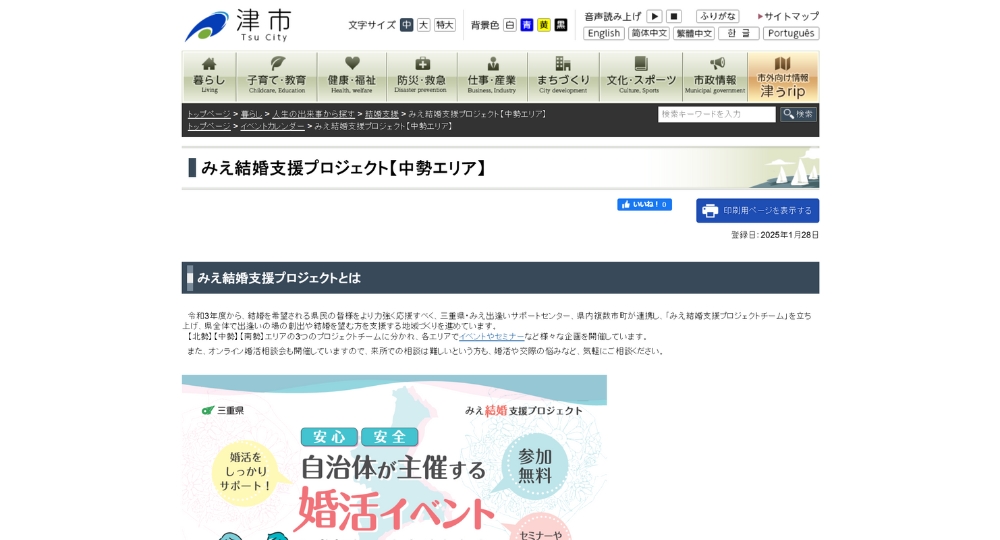The height and width of the screenshot is (540, 1000).
Task: Set text size to 特大 (extra large)
Action: click(445, 25)
